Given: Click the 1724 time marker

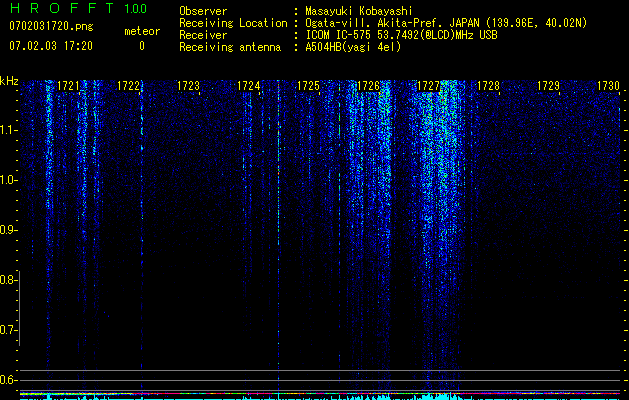Looking at the screenshot, I should pyautogui.click(x=248, y=86).
